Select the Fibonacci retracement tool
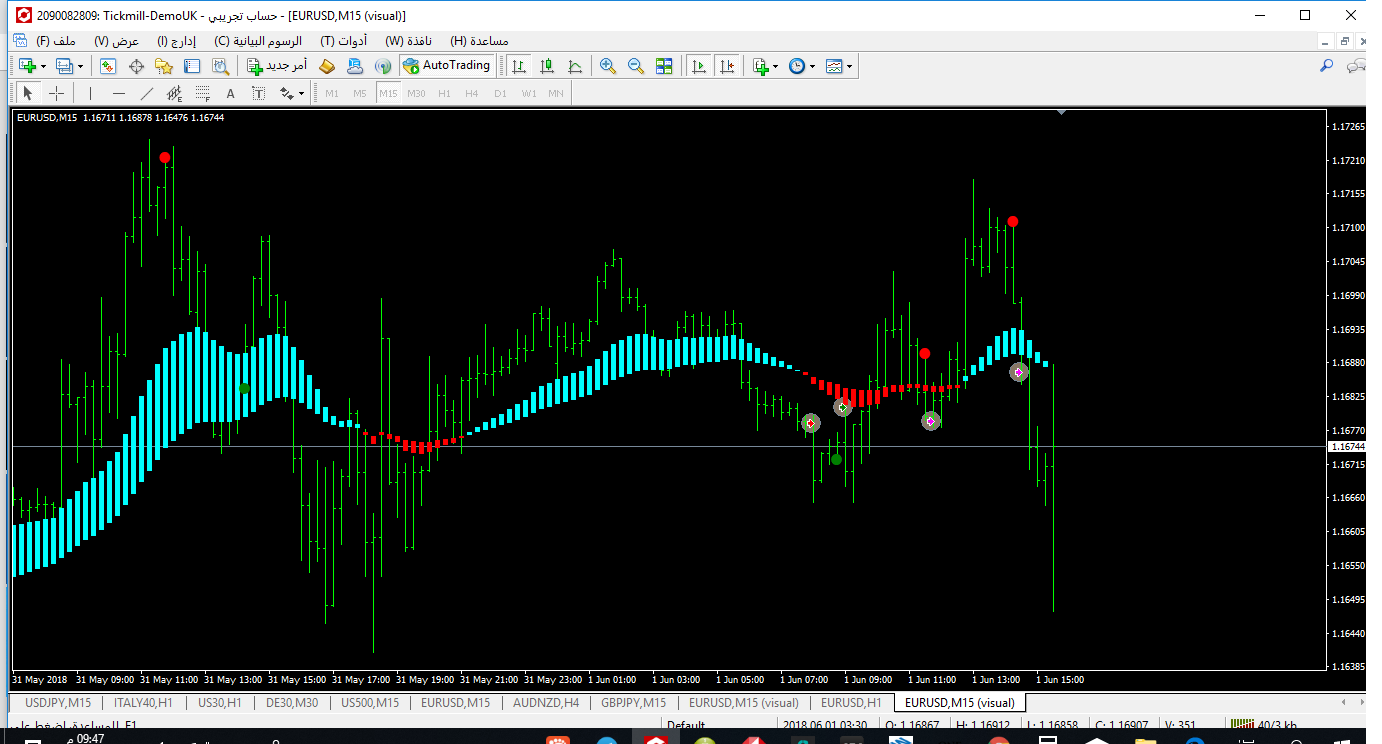Image resolution: width=1382 pixels, height=744 pixels. [202, 93]
